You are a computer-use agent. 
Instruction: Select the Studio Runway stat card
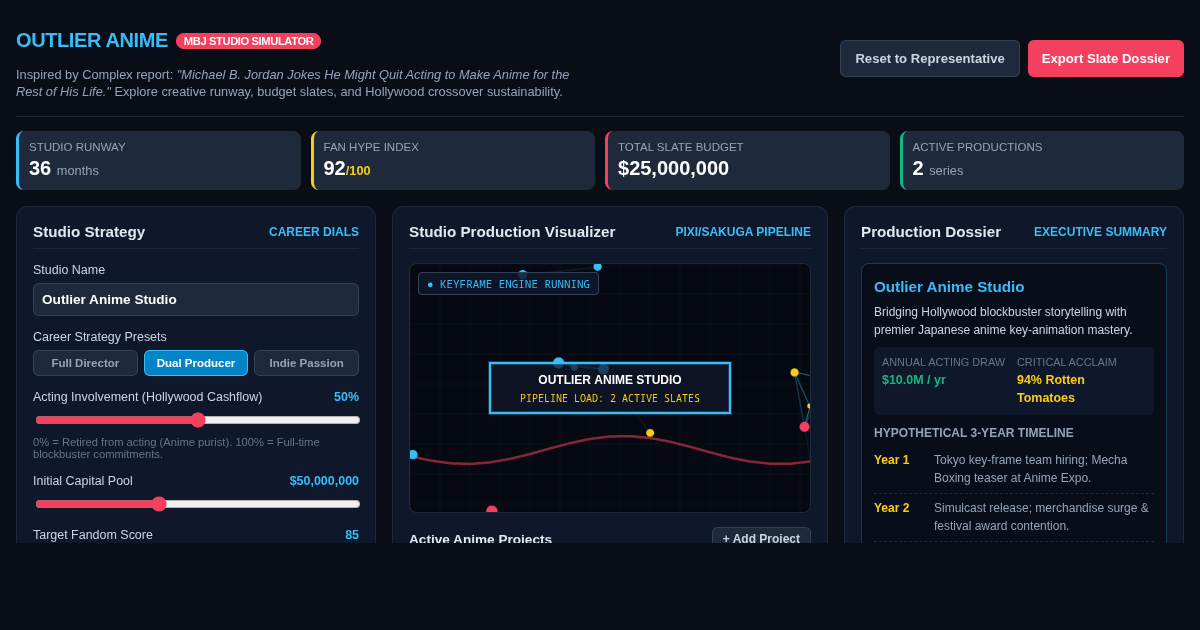(158, 160)
